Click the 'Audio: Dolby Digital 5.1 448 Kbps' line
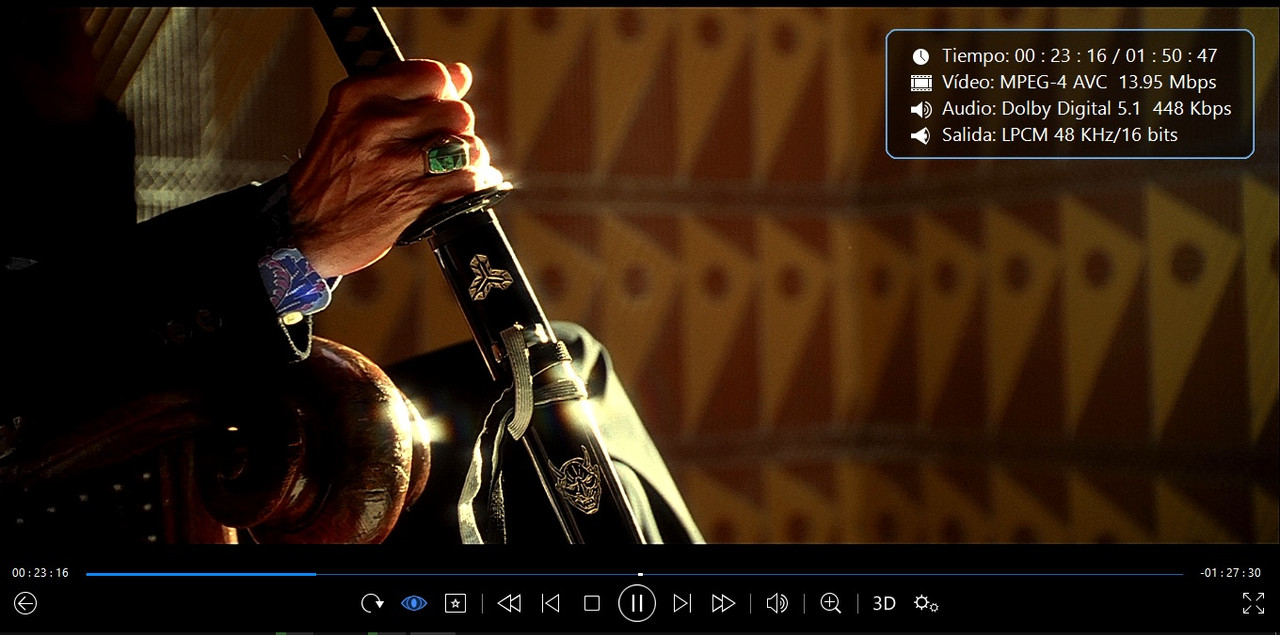 click(1086, 108)
